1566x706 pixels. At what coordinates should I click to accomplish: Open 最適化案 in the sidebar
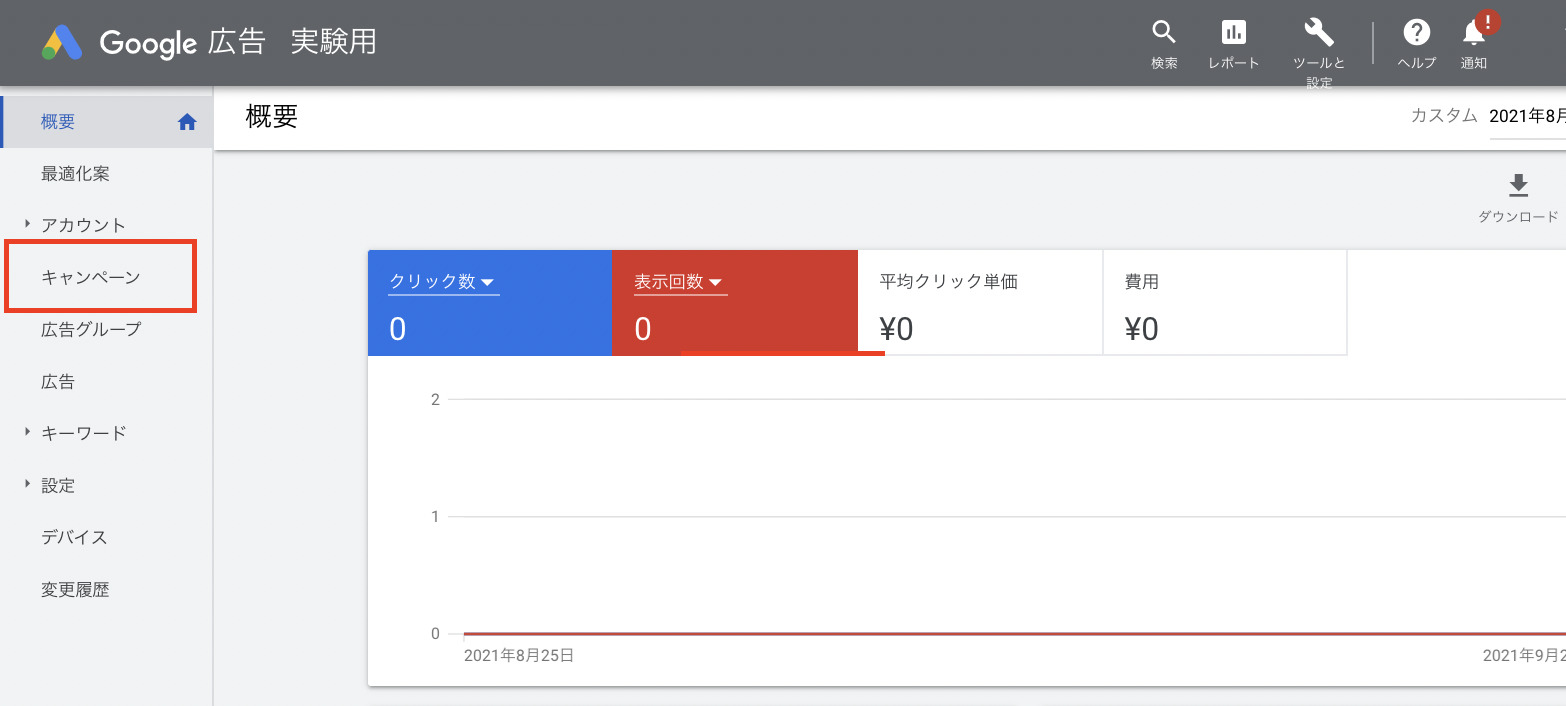75,174
